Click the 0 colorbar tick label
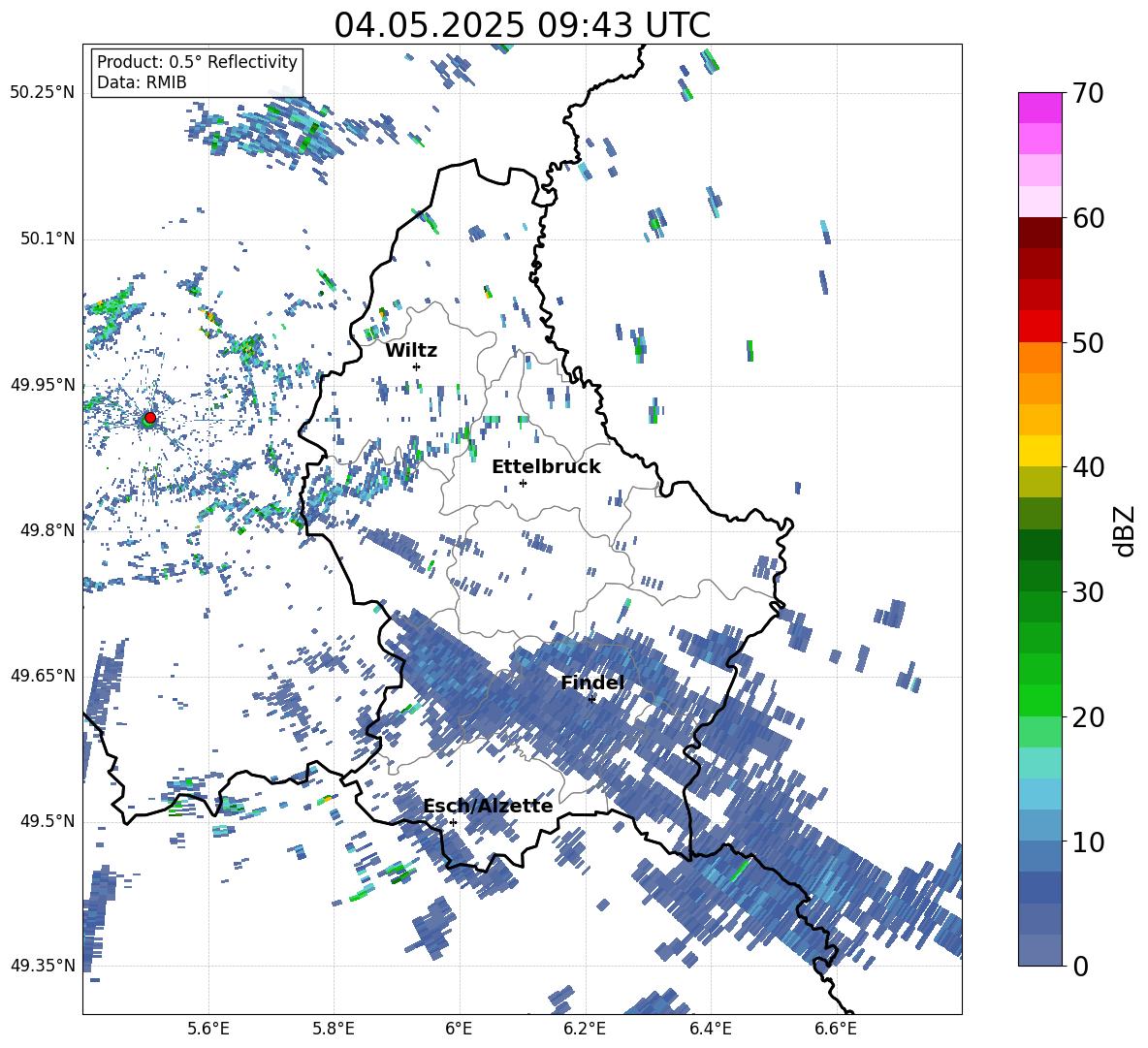 [x=1080, y=966]
